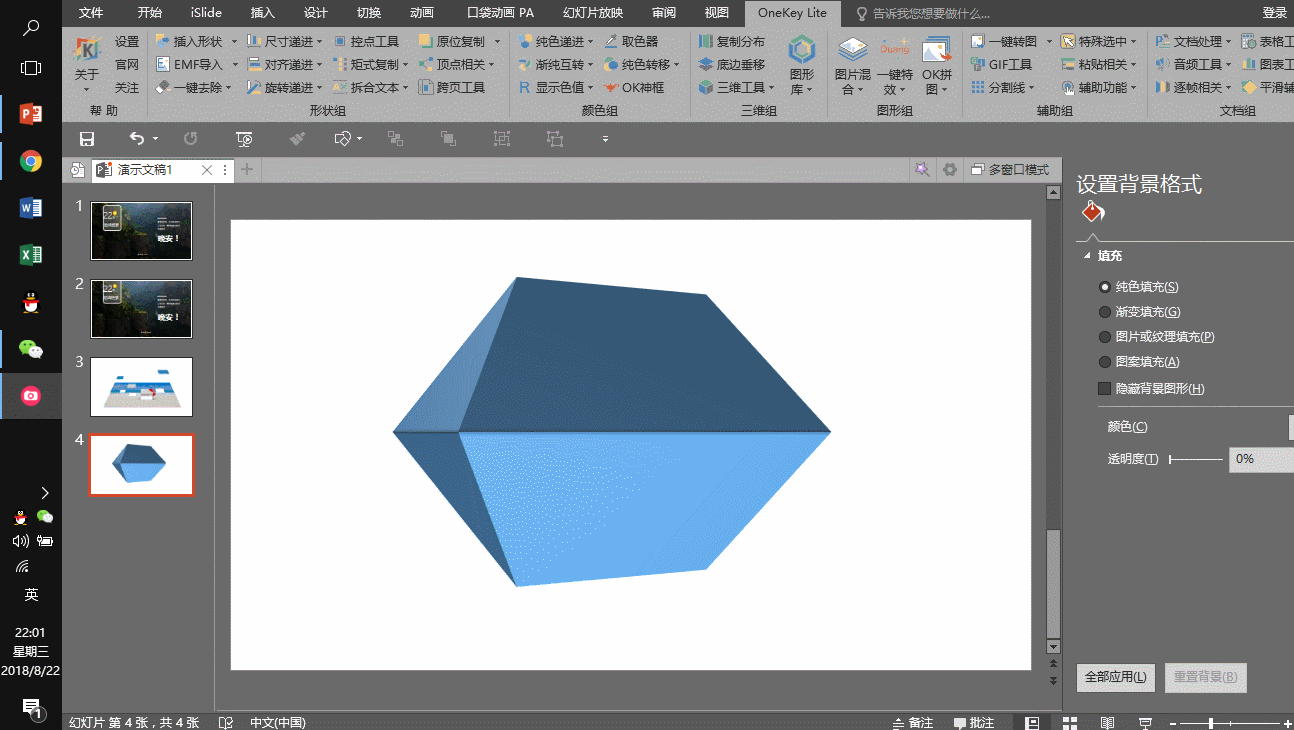
Task: Select slide 3 thumbnail
Action: point(141,387)
